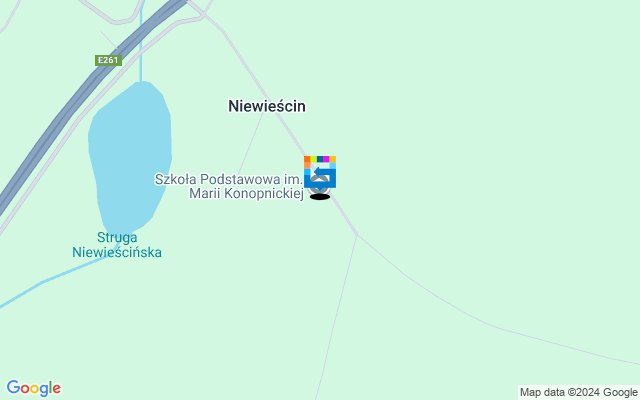This screenshot has height=400, width=640.
Task: Click the colorful square map marker icon
Action: pyautogui.click(x=320, y=172)
